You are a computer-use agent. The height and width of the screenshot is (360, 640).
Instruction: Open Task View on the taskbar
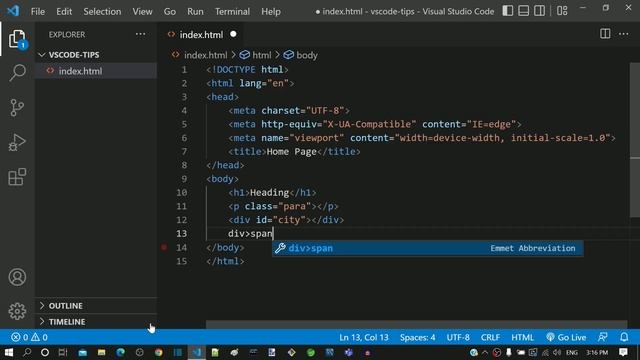tap(63, 352)
